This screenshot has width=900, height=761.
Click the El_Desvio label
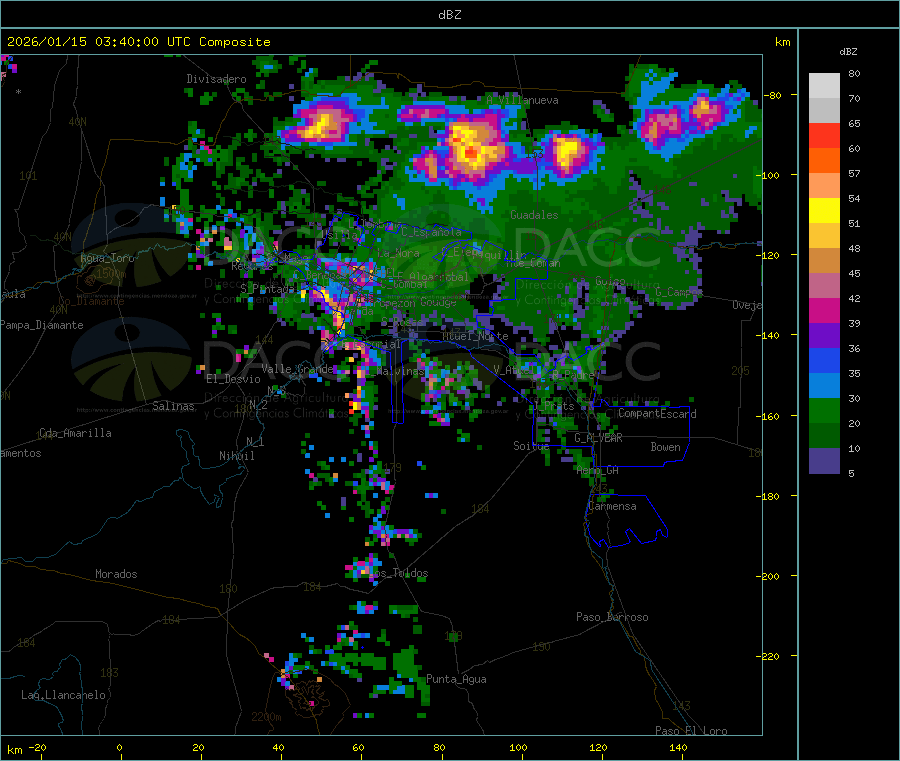[x=233, y=379]
